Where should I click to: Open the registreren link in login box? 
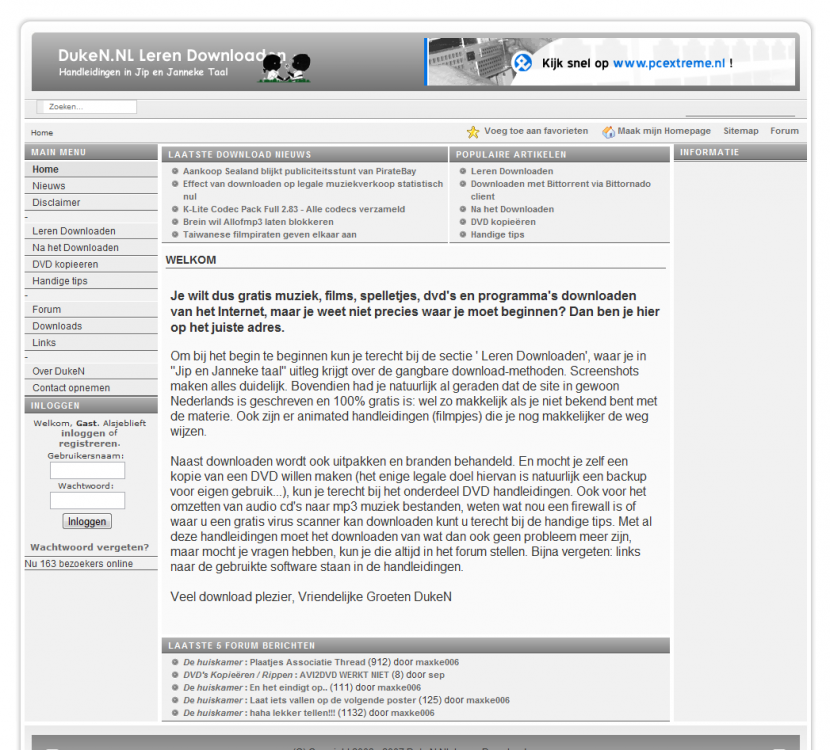pos(89,443)
